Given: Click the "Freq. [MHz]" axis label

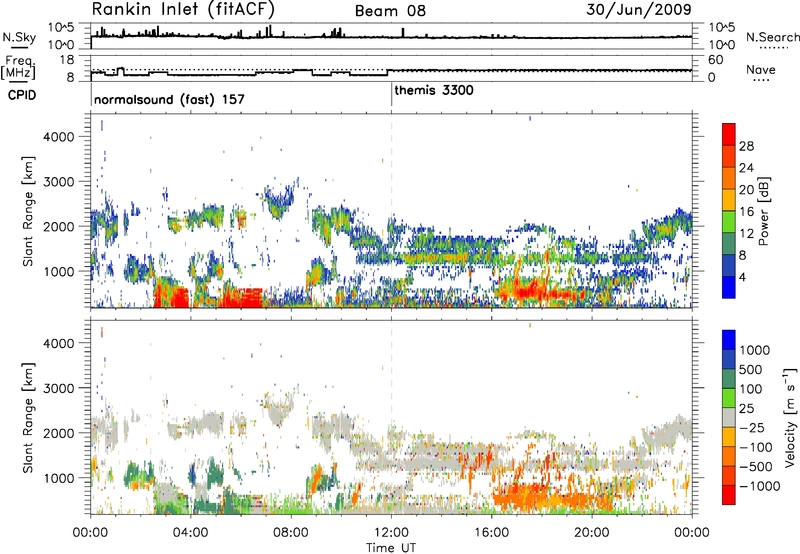Looking at the screenshot, I should pos(18,67).
